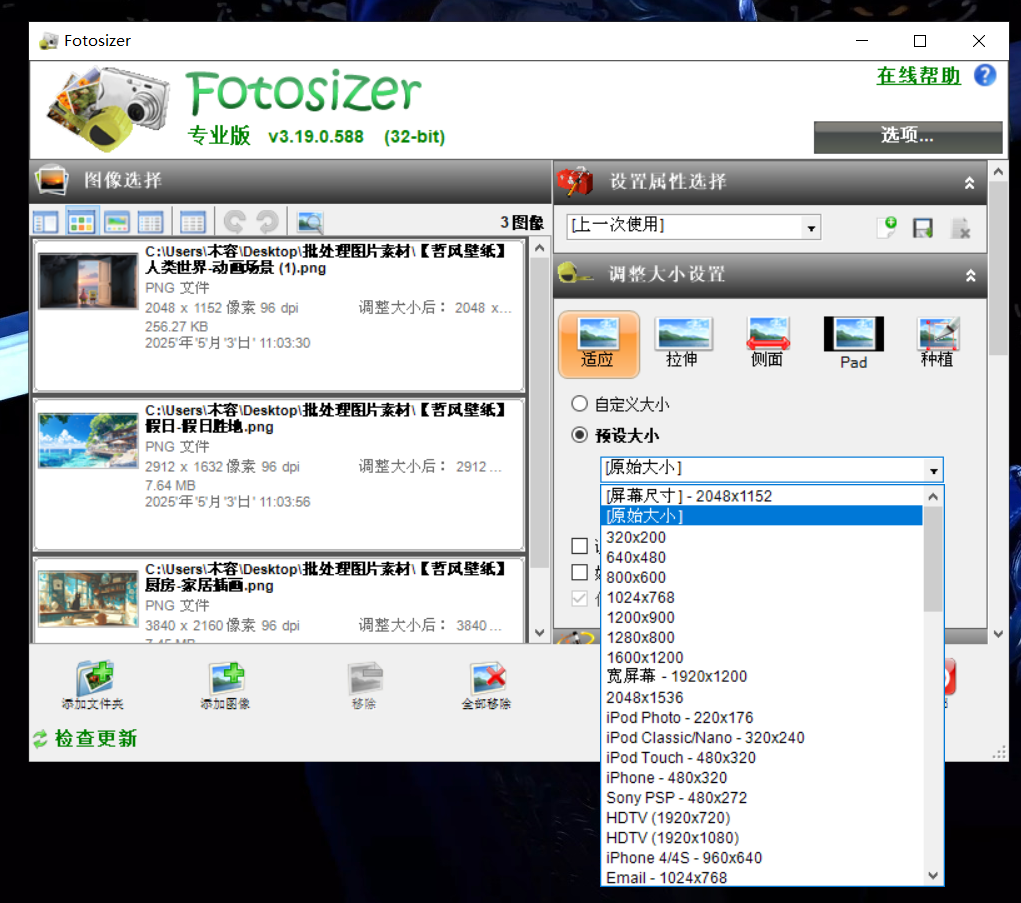1021x903 pixels.
Task: Select the 种植 (Crop) resize mode
Action: click(938, 344)
